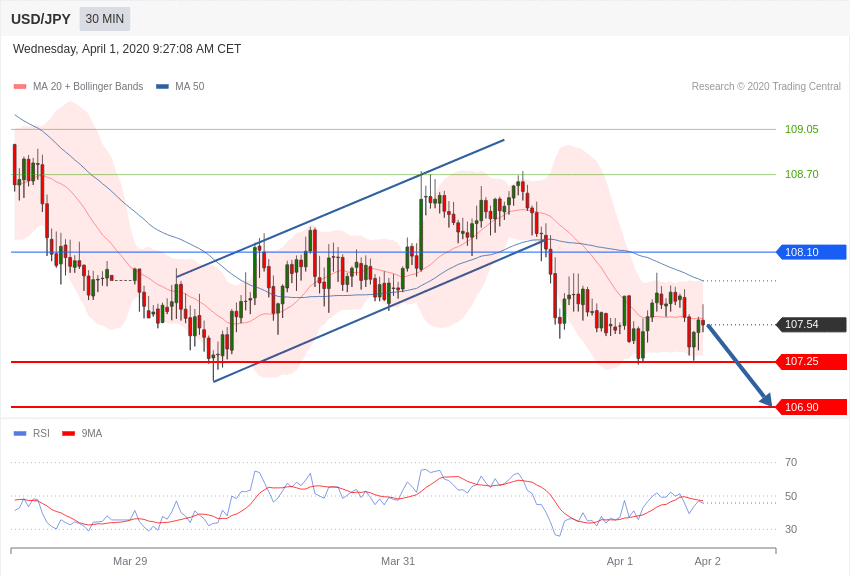Click the 108.70 resistance level label
This screenshot has height=576, width=850.
(802, 174)
